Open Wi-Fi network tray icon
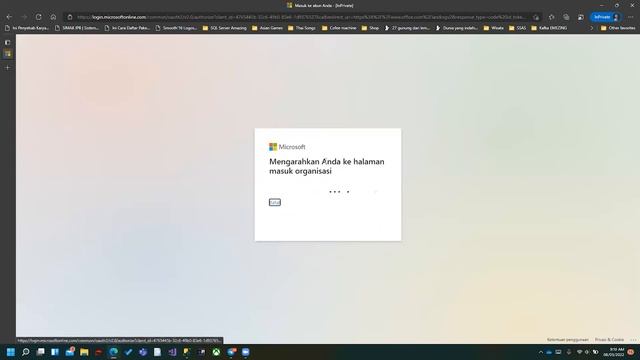This screenshot has width=640, height=360. point(579,352)
